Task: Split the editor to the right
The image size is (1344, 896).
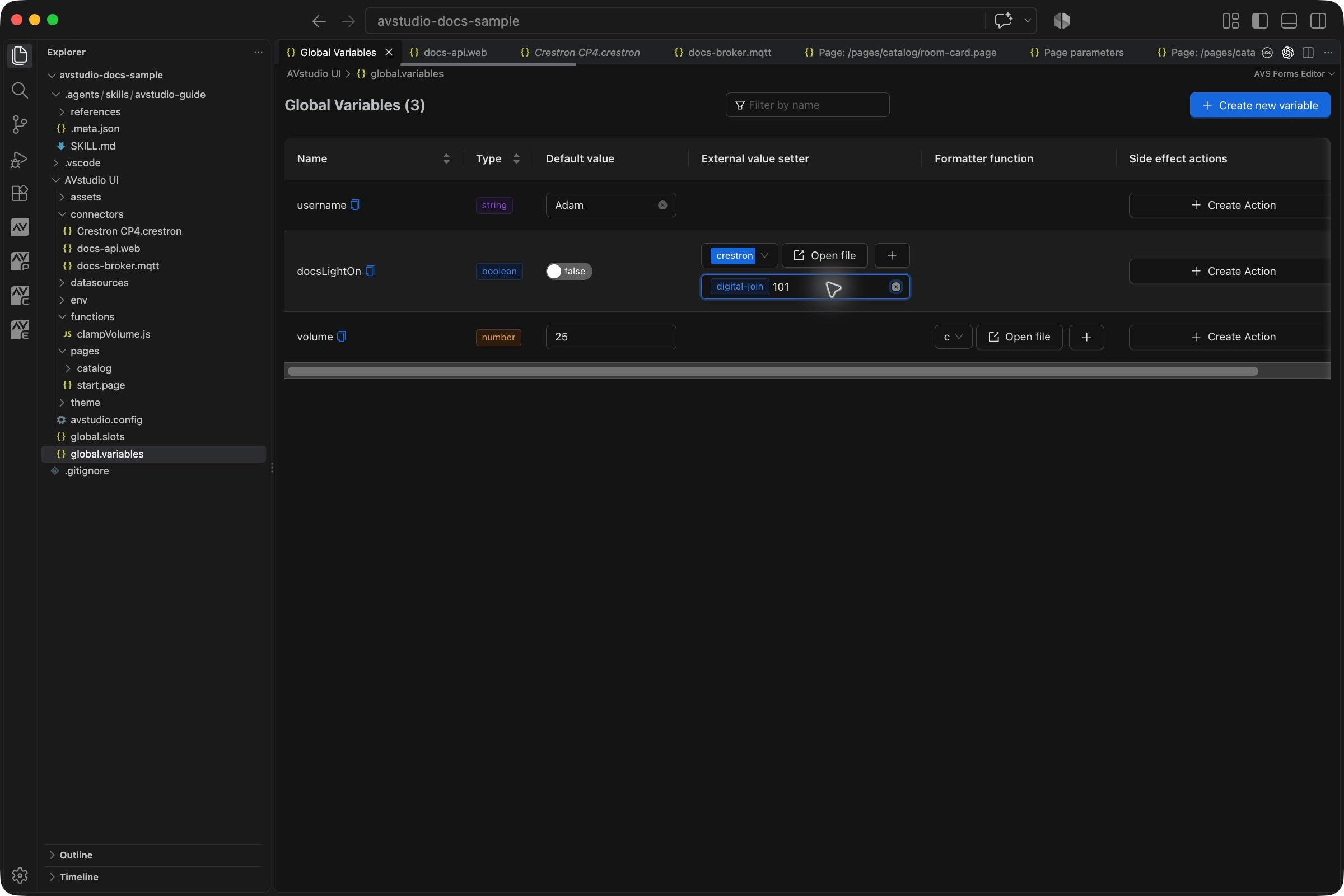Action: (x=1308, y=53)
